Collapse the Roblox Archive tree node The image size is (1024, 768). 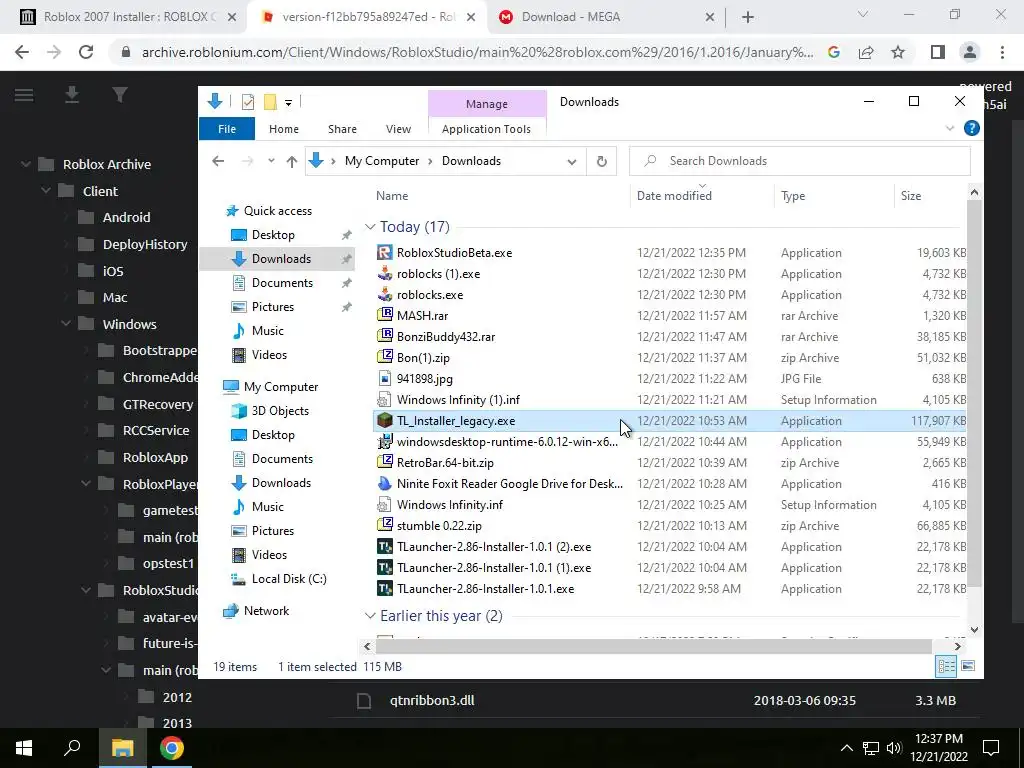(x=25, y=164)
